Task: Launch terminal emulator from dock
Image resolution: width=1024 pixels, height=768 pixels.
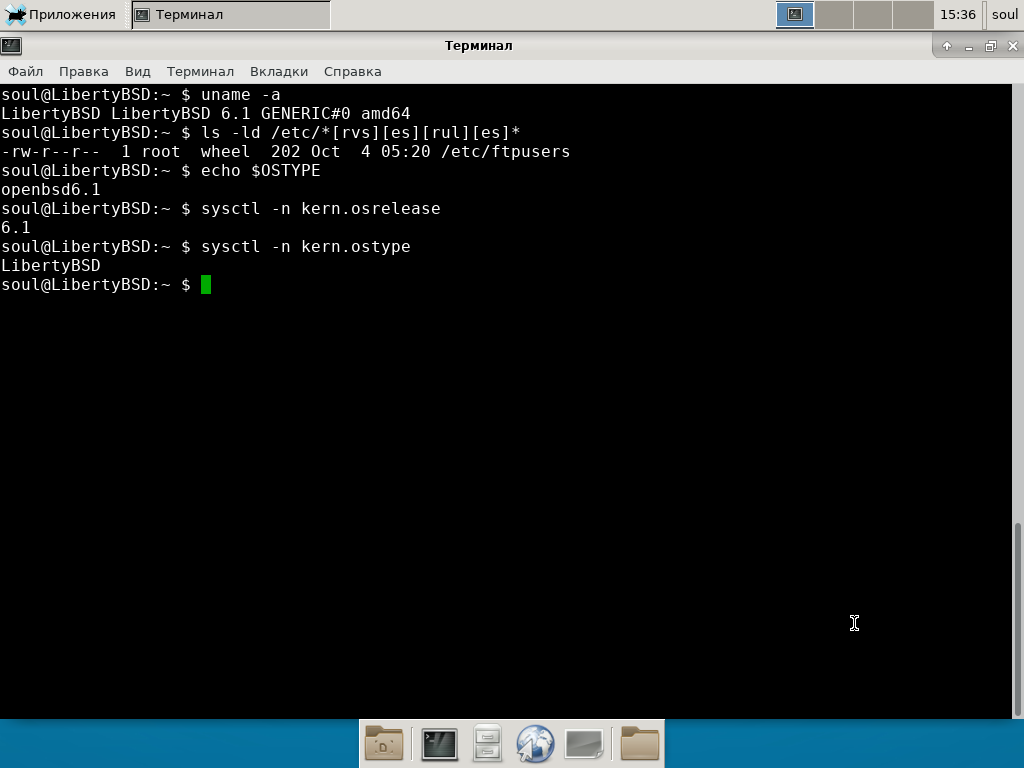Action: coord(439,744)
